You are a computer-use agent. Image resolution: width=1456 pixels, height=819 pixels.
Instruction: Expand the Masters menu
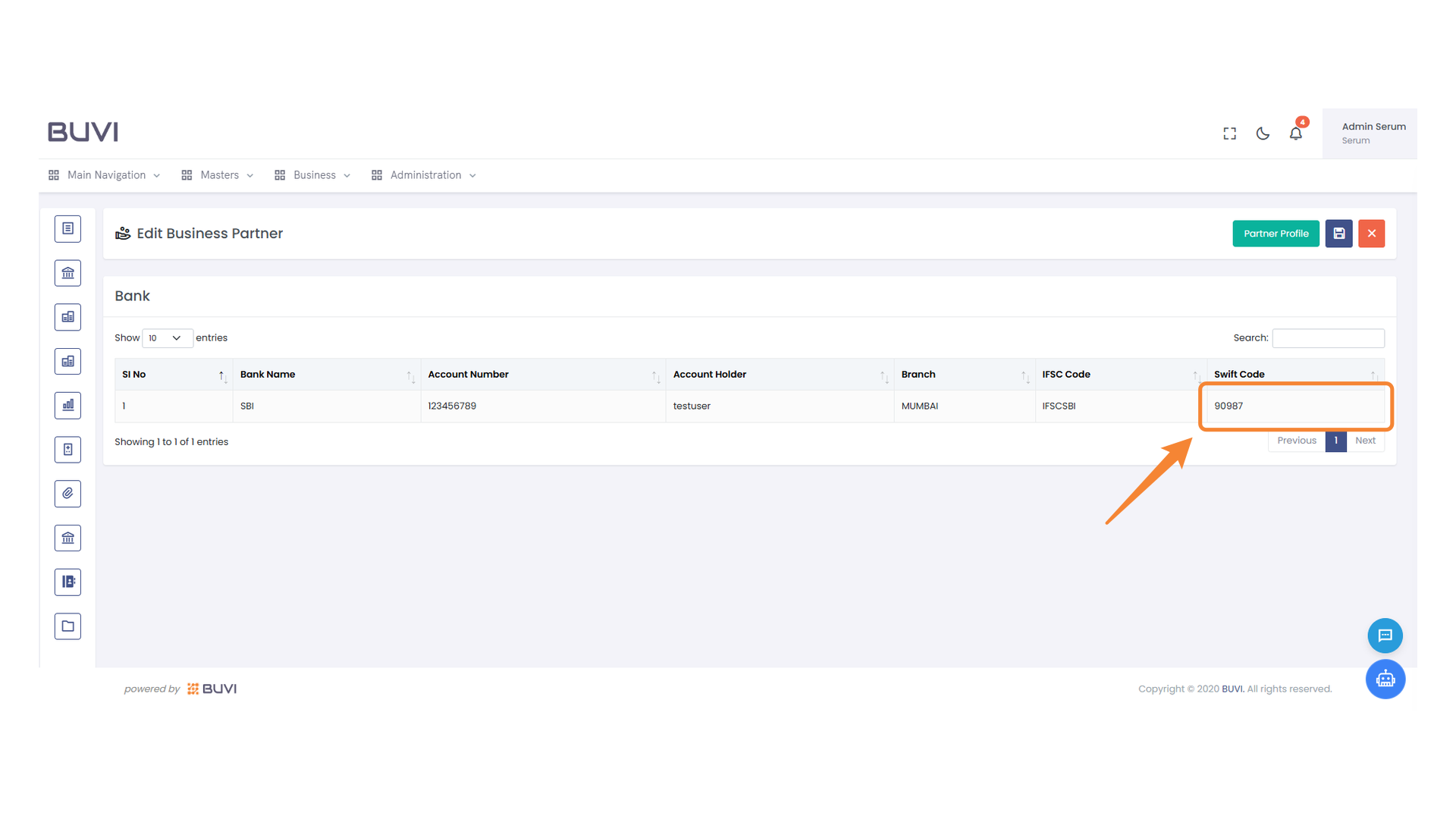[218, 174]
